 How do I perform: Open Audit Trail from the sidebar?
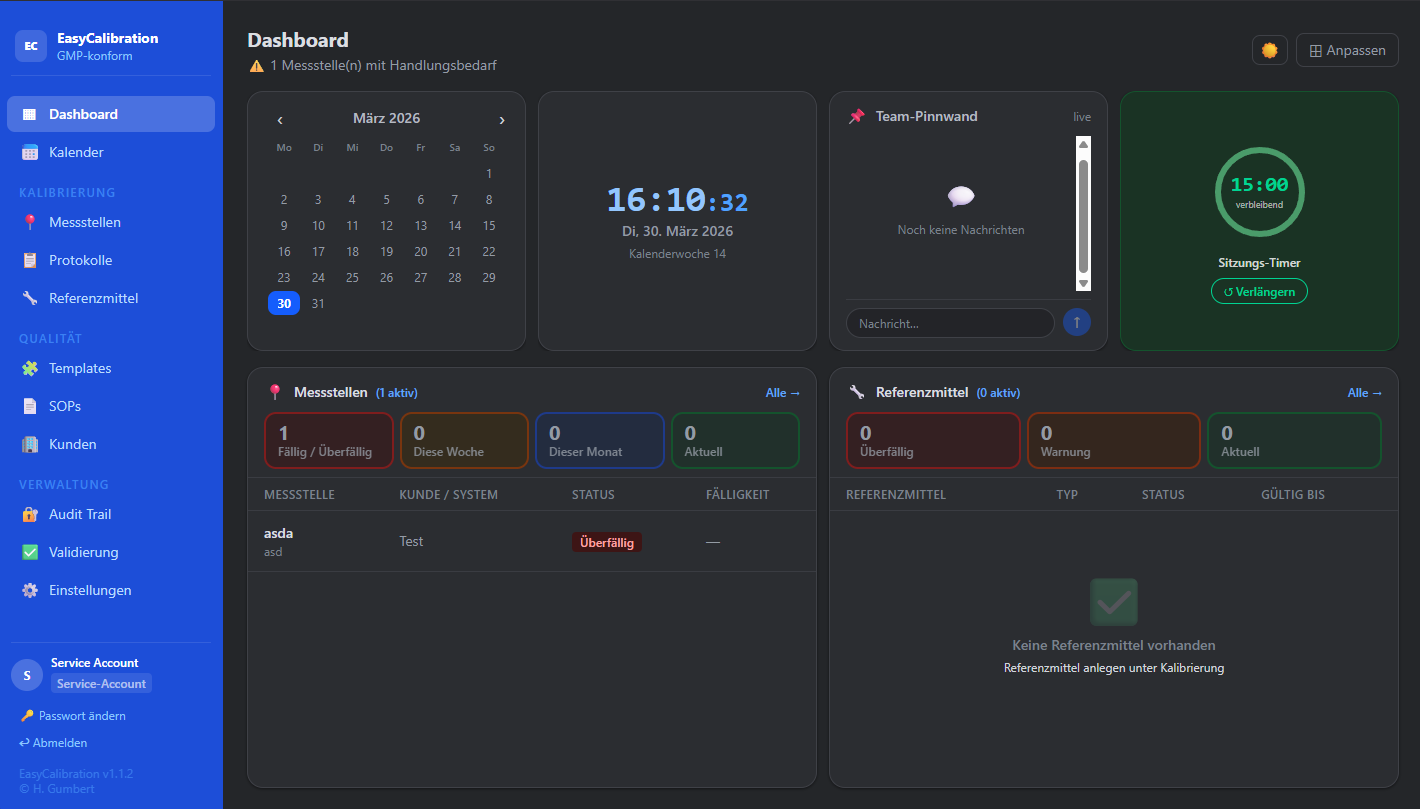(111, 514)
